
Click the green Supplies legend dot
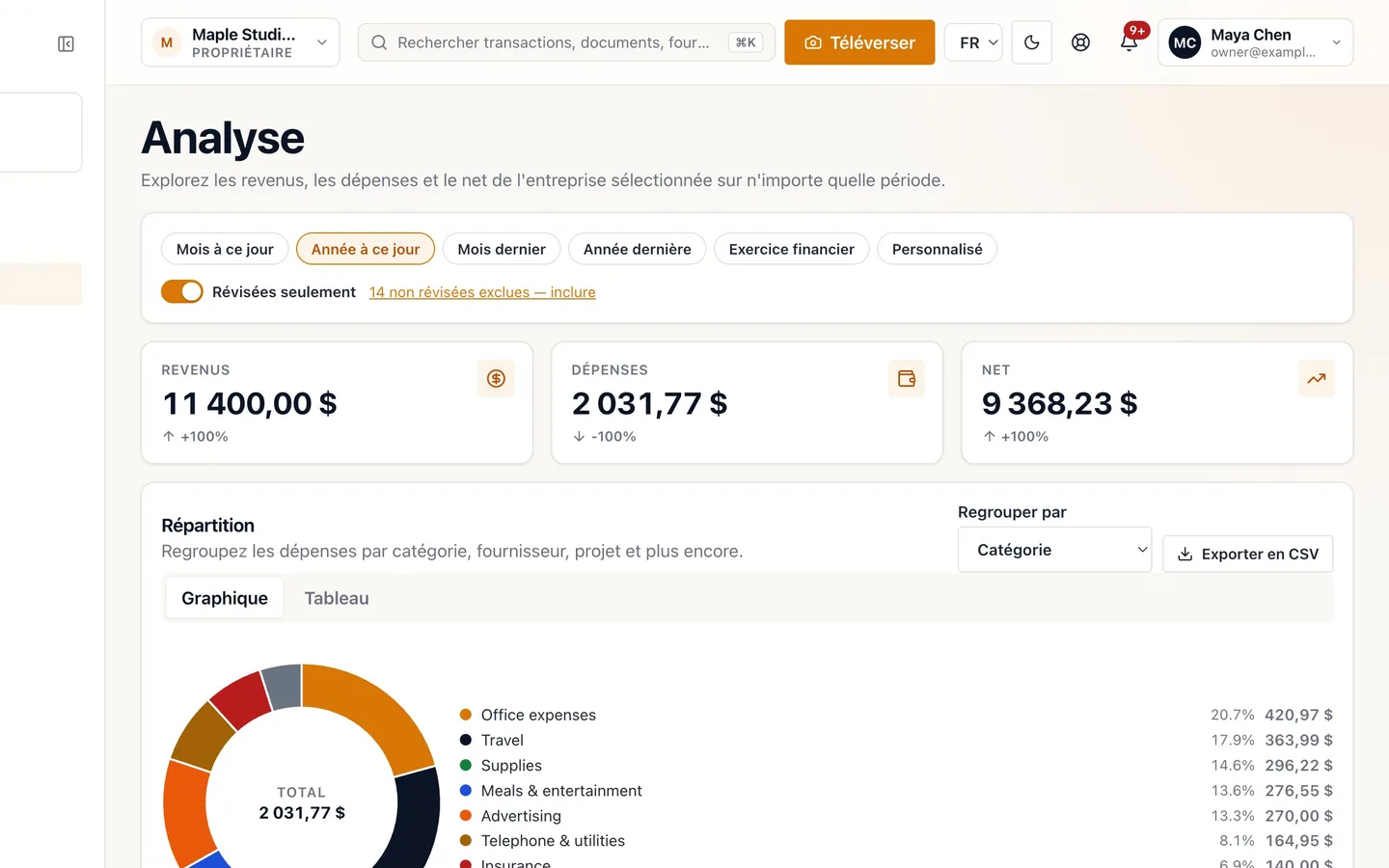(466, 765)
